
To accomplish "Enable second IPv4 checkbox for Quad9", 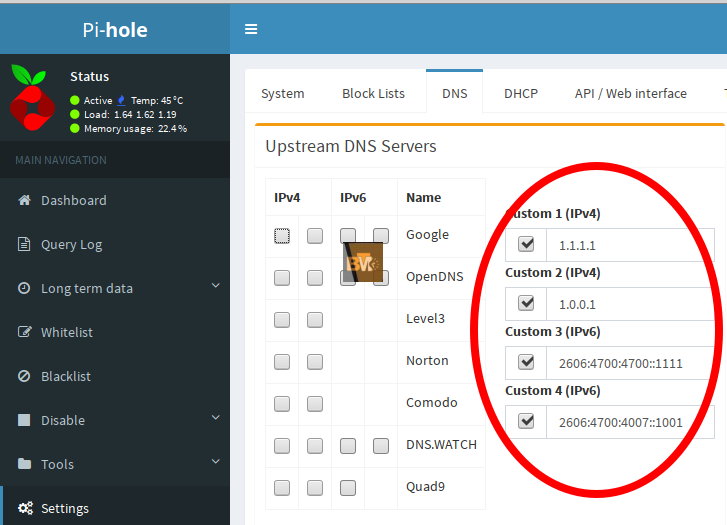I will [x=315, y=487].
